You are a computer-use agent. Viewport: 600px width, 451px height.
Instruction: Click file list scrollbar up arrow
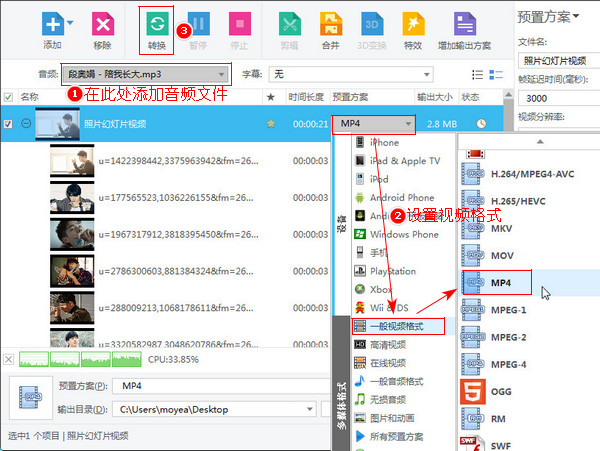508,94
